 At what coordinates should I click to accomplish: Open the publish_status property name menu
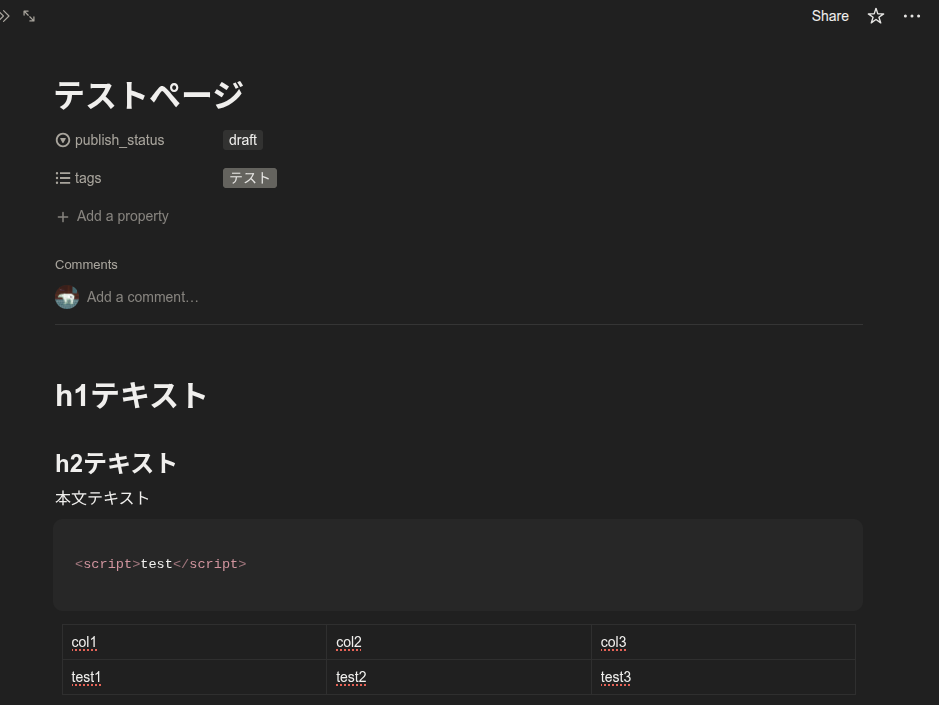pyautogui.click(x=119, y=140)
